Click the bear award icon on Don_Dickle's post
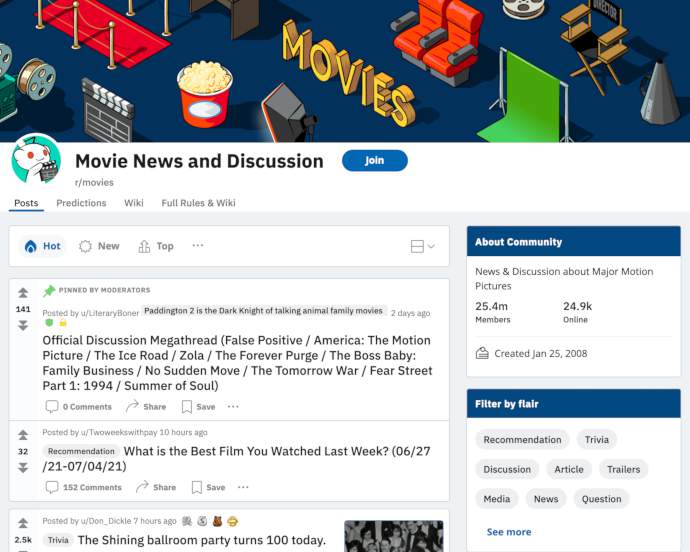 click(x=217, y=521)
